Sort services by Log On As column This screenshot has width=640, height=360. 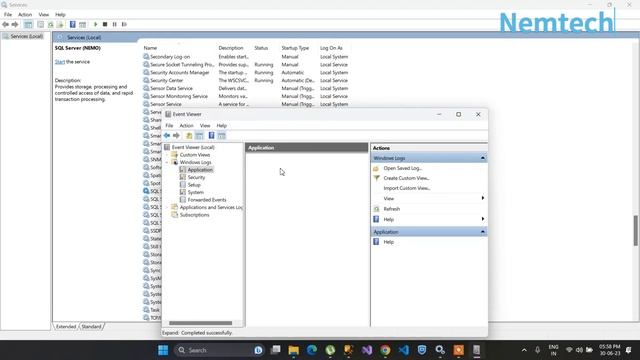click(331, 48)
